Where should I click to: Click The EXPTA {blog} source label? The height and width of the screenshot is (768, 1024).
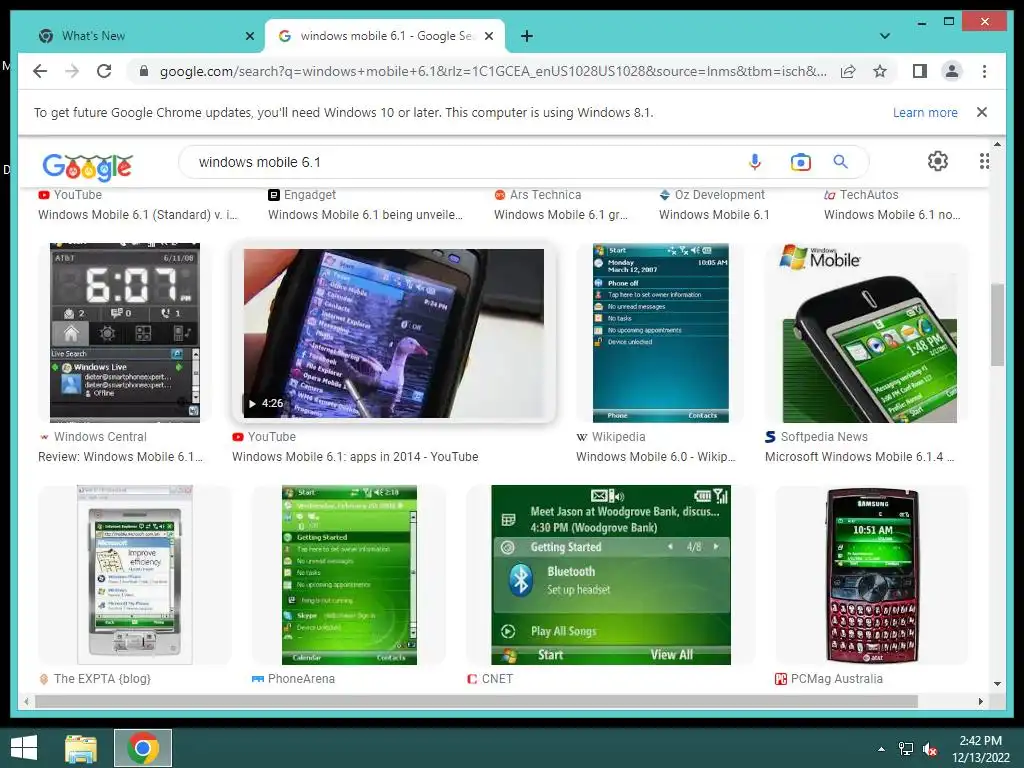coord(102,679)
